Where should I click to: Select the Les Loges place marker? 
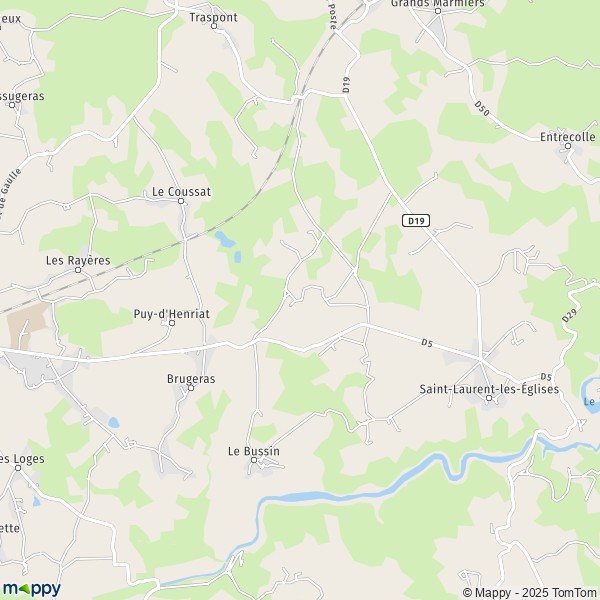18,468
